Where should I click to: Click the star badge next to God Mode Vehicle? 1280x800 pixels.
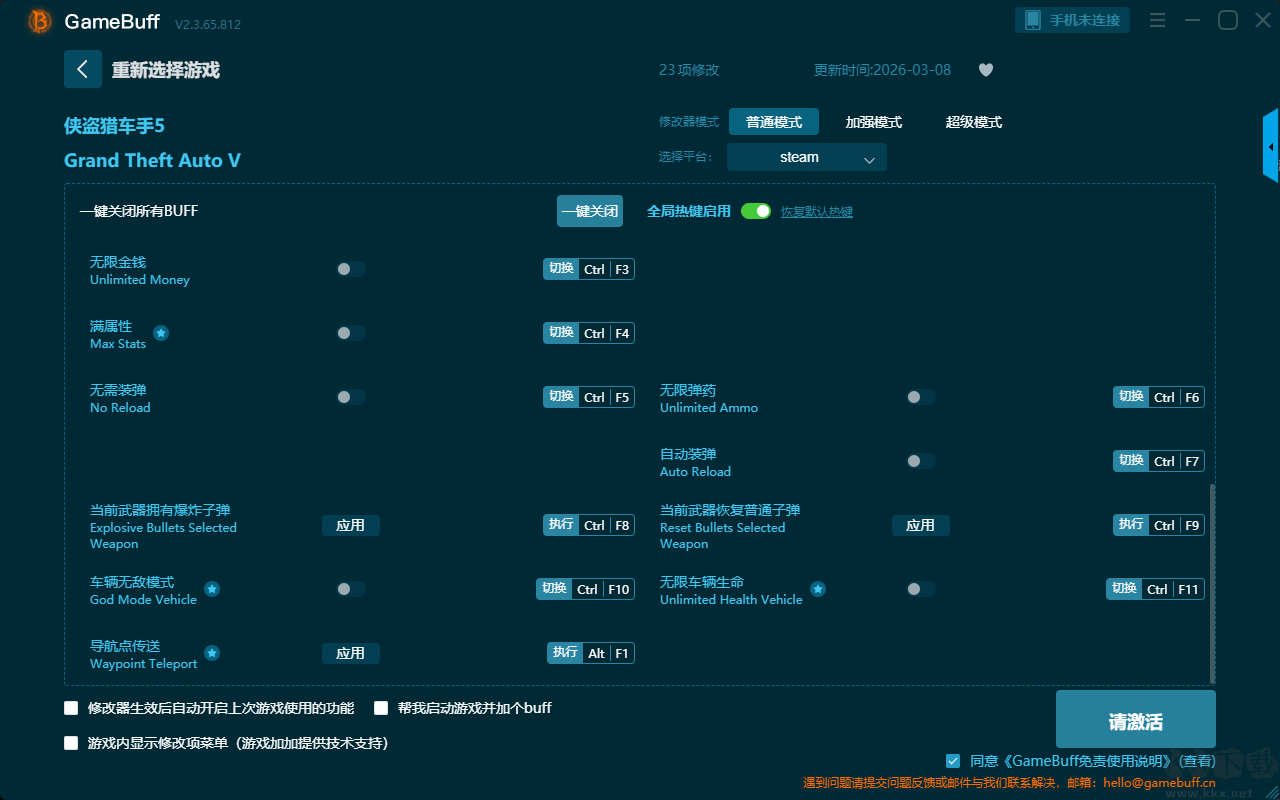212,589
